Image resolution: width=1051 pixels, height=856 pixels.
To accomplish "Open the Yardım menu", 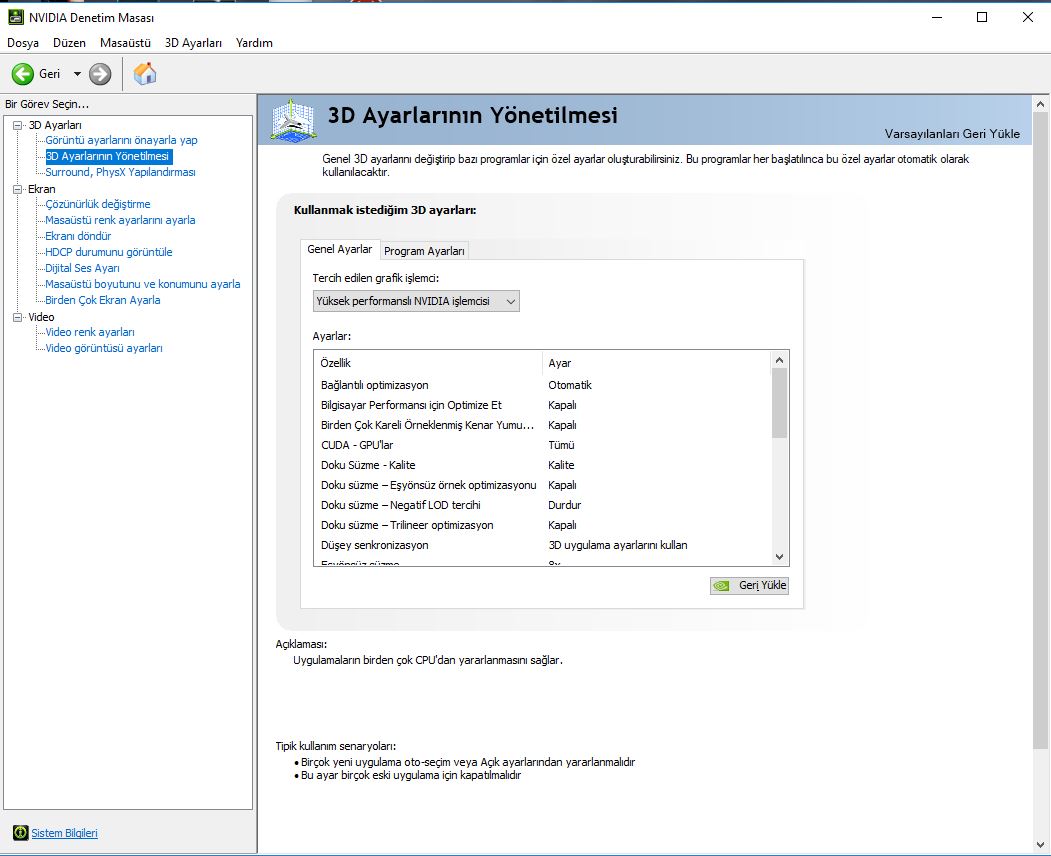I will [254, 43].
